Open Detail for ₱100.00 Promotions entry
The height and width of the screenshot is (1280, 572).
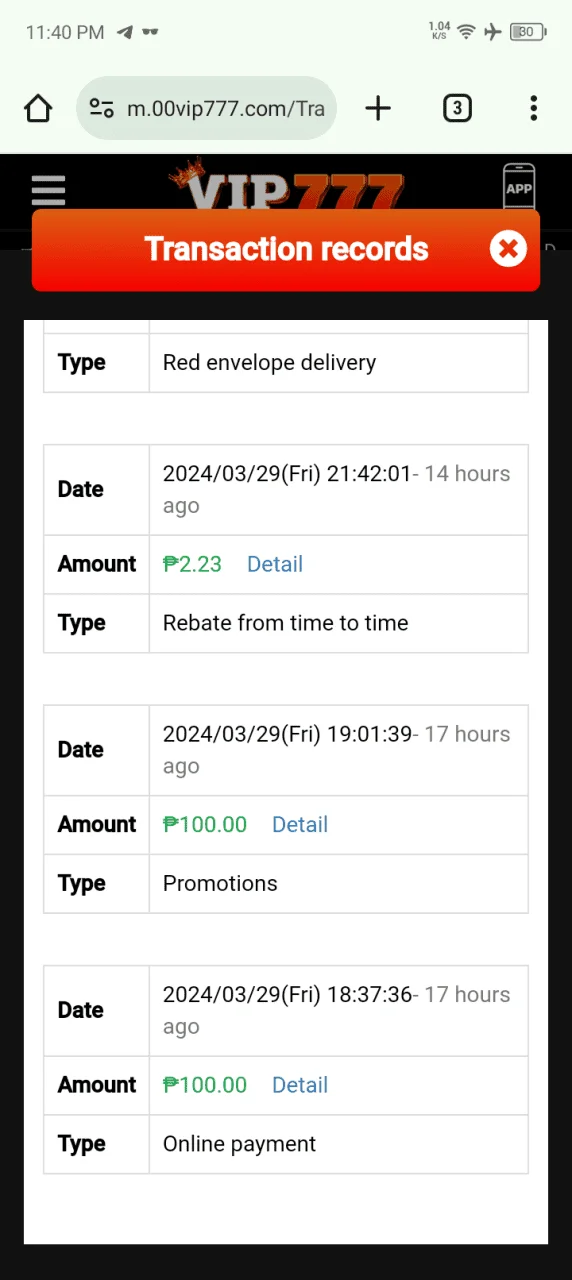coord(300,825)
